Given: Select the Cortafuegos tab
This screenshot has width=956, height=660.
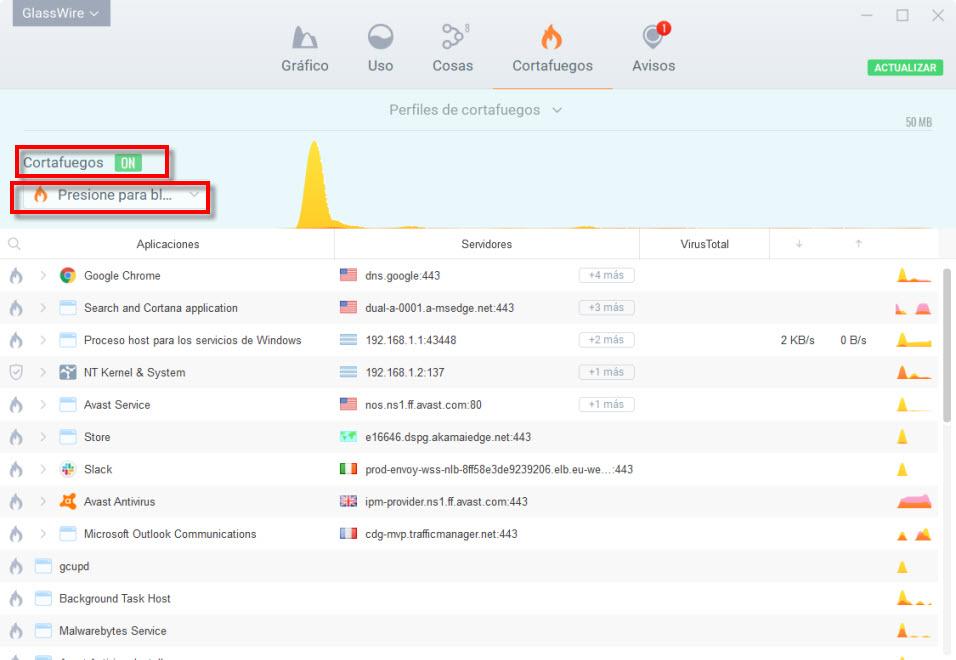Looking at the screenshot, I should point(552,49).
